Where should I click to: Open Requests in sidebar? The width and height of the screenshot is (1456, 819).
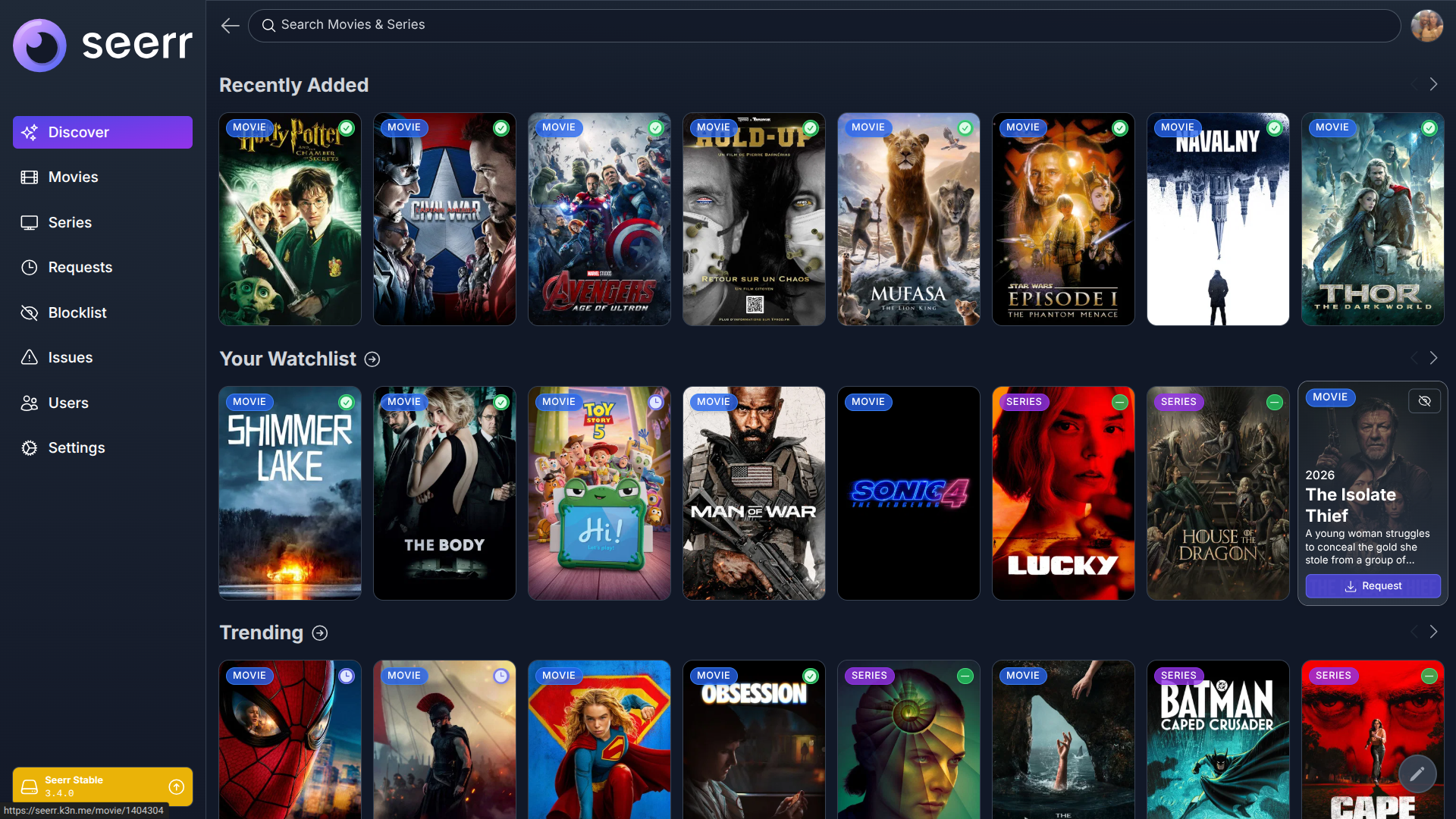[102, 268]
